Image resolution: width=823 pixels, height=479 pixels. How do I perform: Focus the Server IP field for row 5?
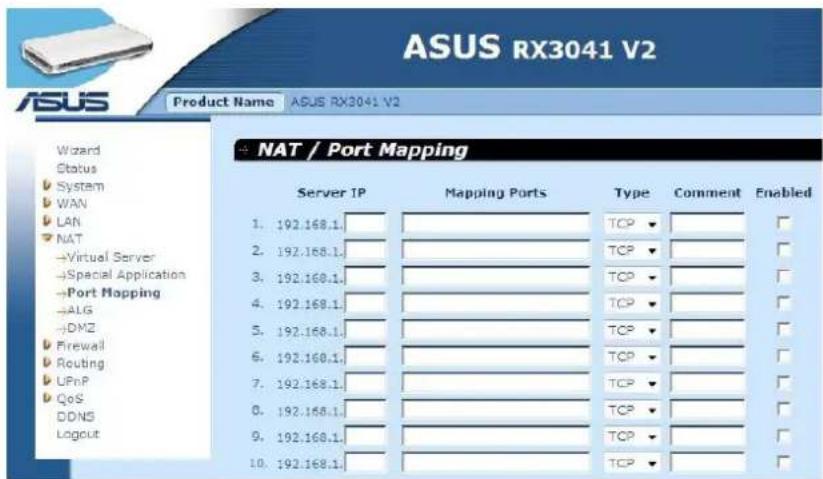pyautogui.click(x=365, y=331)
